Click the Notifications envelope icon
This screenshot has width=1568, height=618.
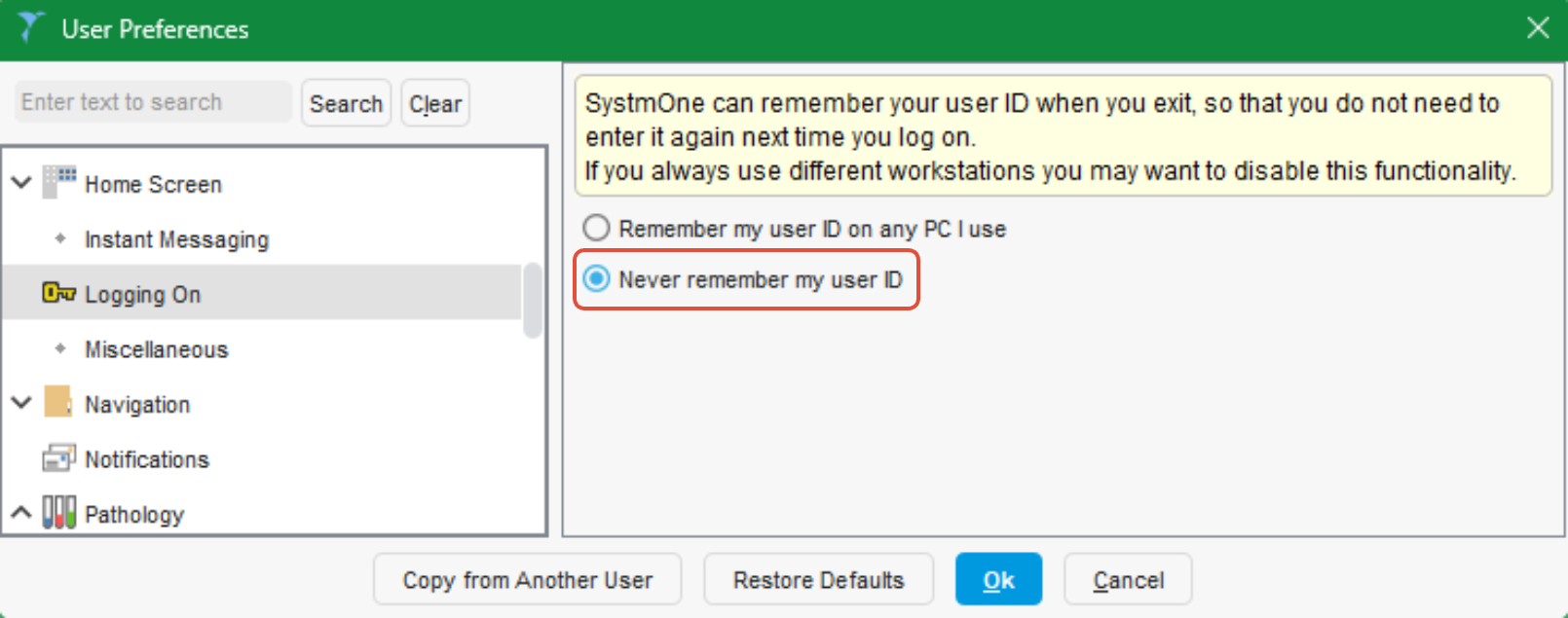point(58,458)
